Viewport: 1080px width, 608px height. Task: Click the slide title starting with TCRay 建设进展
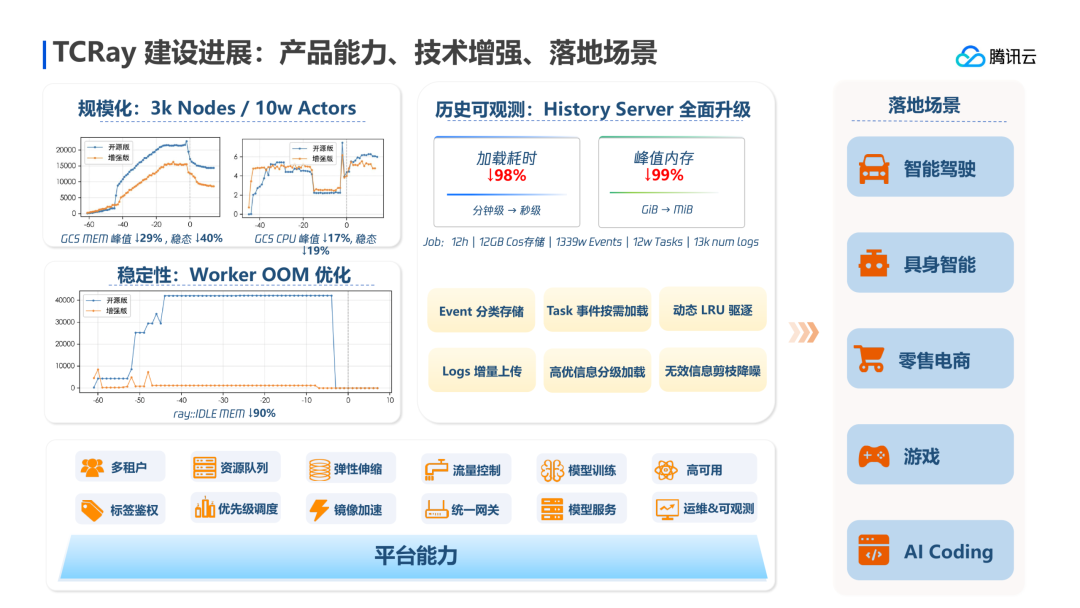click(355, 53)
